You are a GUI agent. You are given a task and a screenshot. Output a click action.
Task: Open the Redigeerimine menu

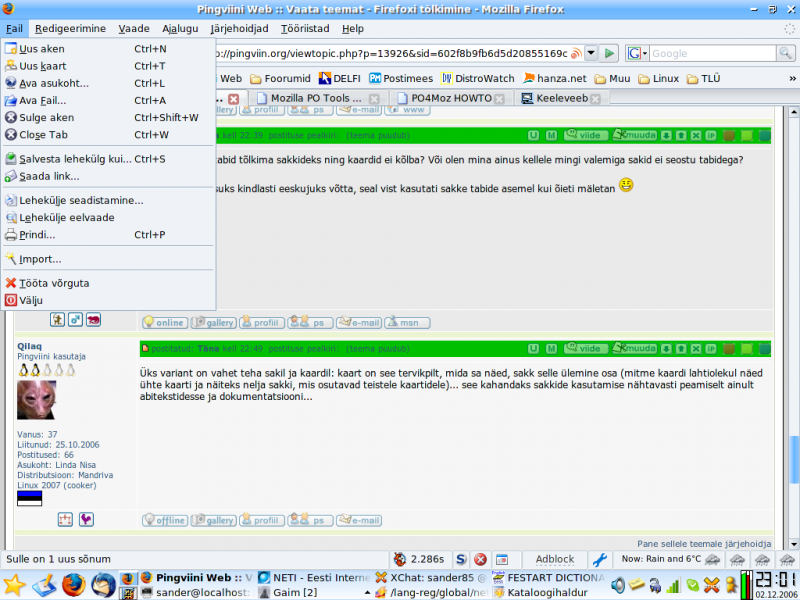[70, 29]
